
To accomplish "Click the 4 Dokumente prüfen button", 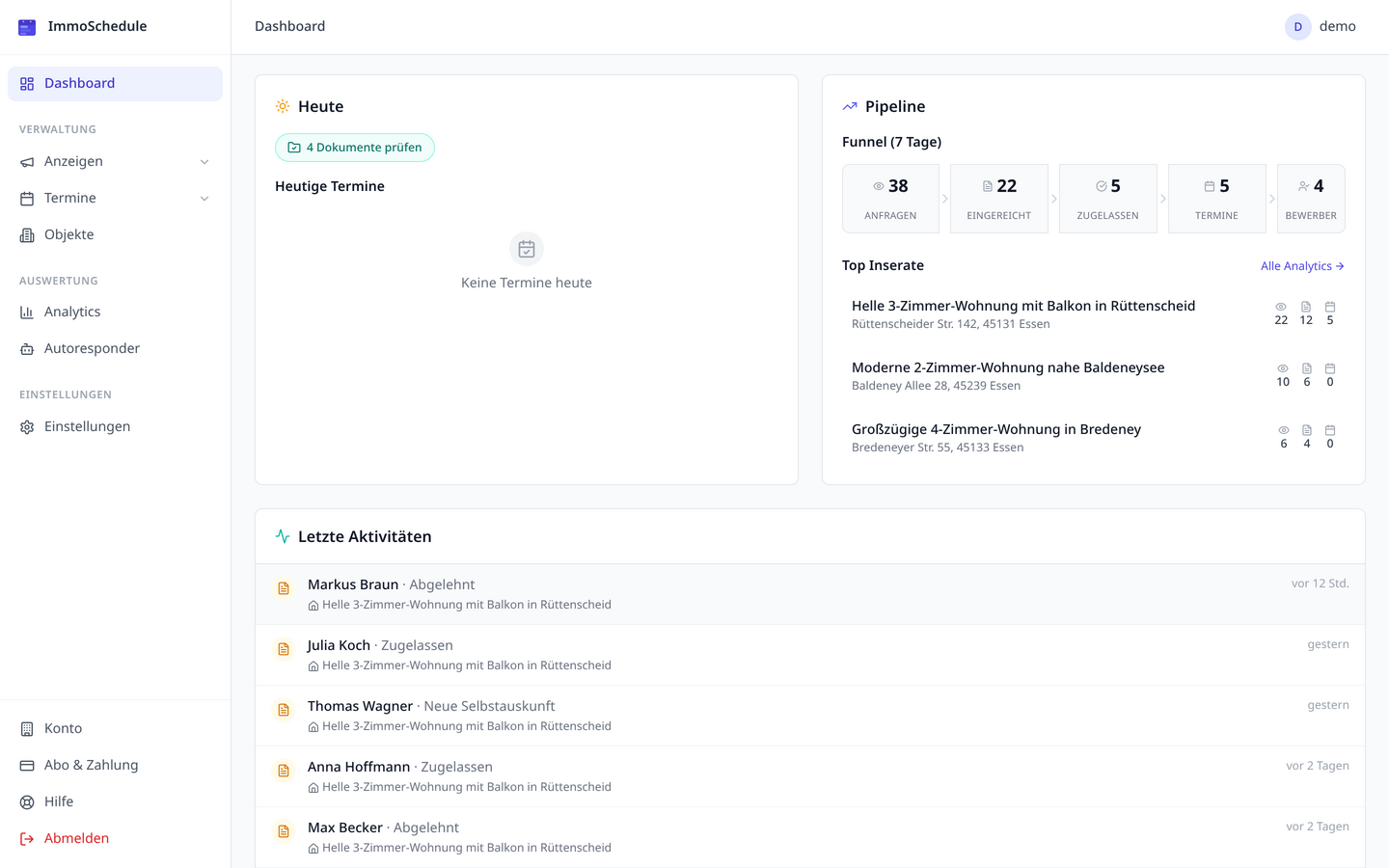I will (354, 147).
